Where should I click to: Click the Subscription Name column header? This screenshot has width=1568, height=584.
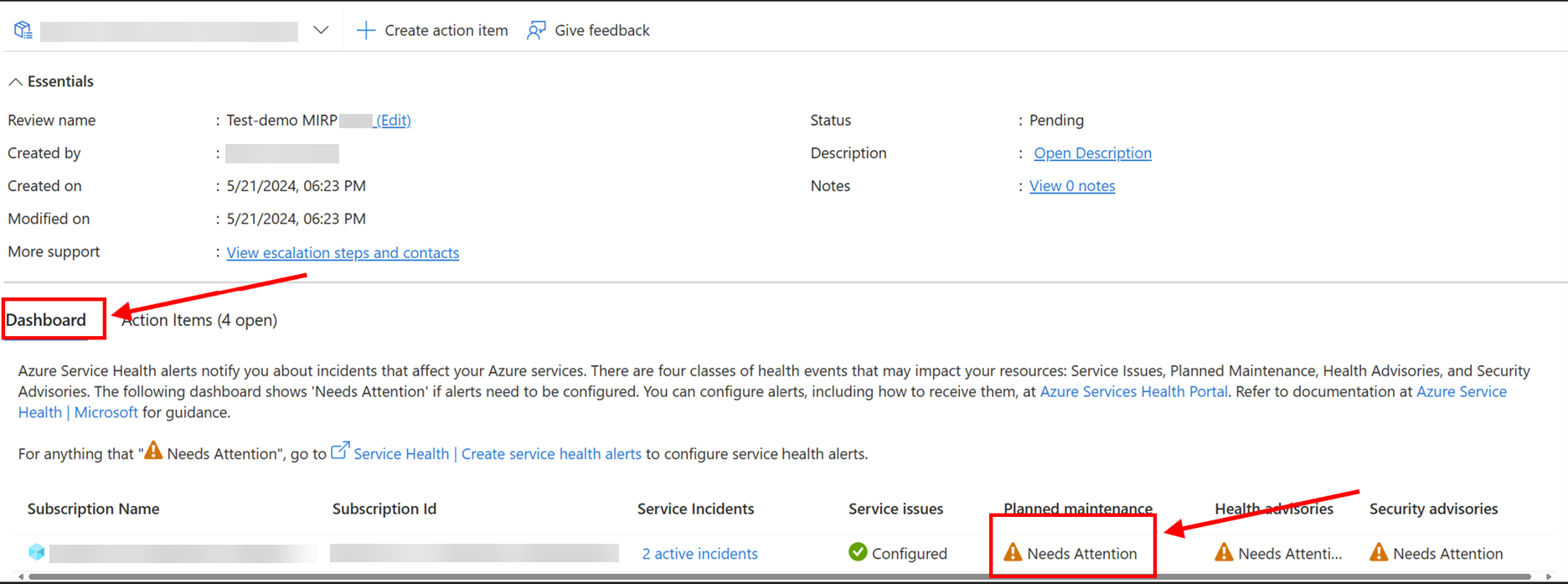93,509
